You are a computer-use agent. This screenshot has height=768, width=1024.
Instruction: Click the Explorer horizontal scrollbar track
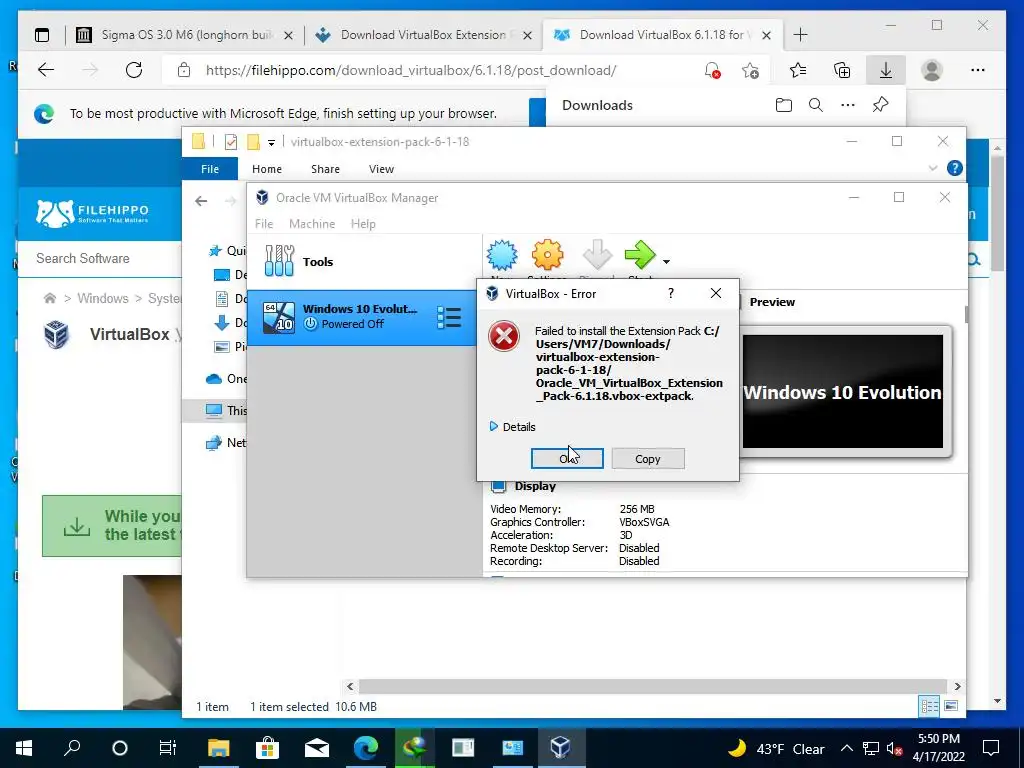click(x=652, y=686)
